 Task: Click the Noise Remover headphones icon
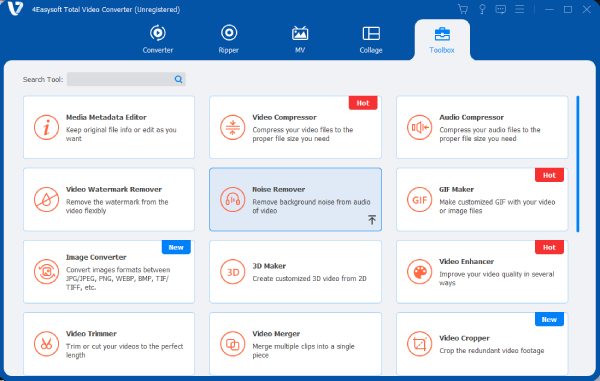pyautogui.click(x=233, y=199)
